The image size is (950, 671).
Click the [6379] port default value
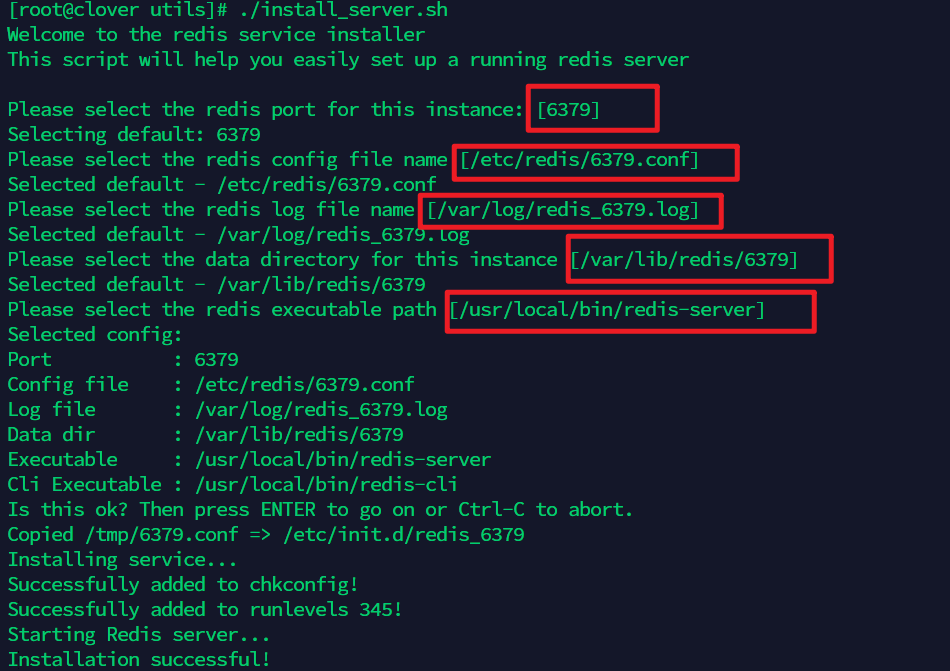(x=568, y=110)
